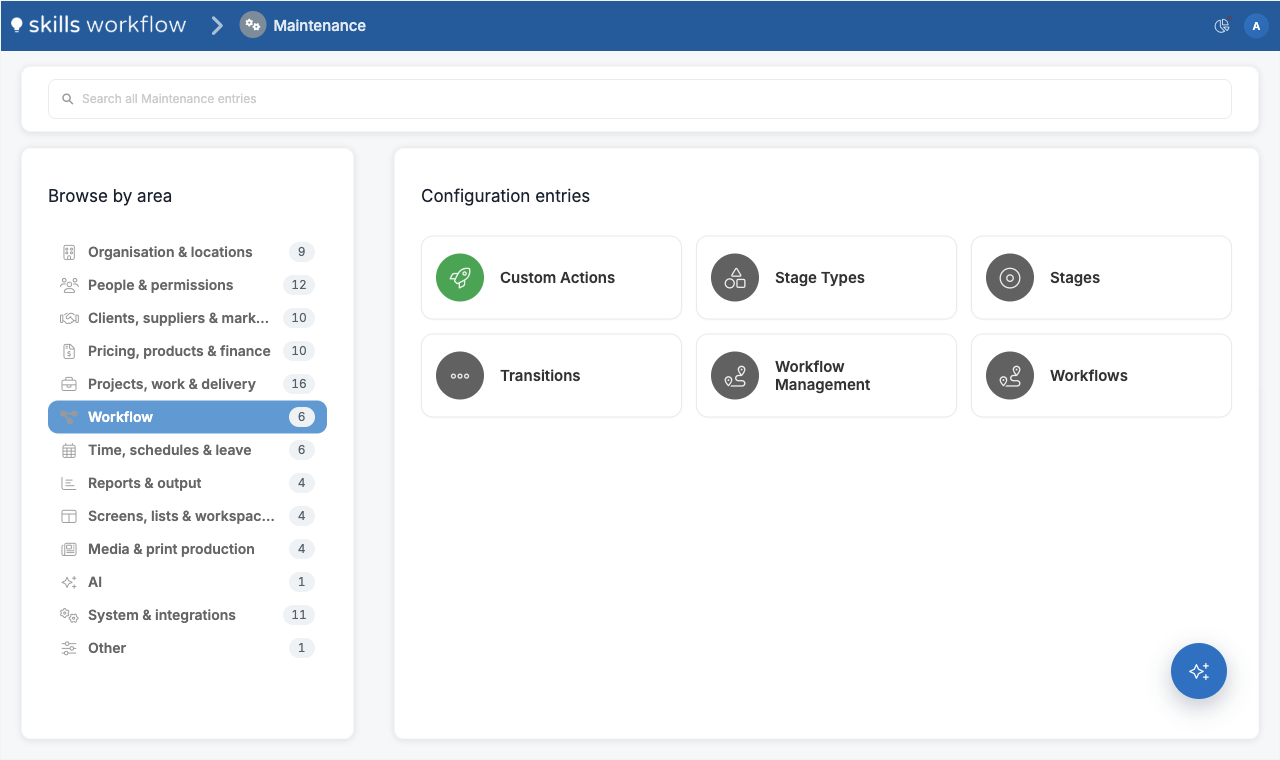1280x760 pixels.
Task: Click the Workflow Management route icon
Action: tap(735, 376)
